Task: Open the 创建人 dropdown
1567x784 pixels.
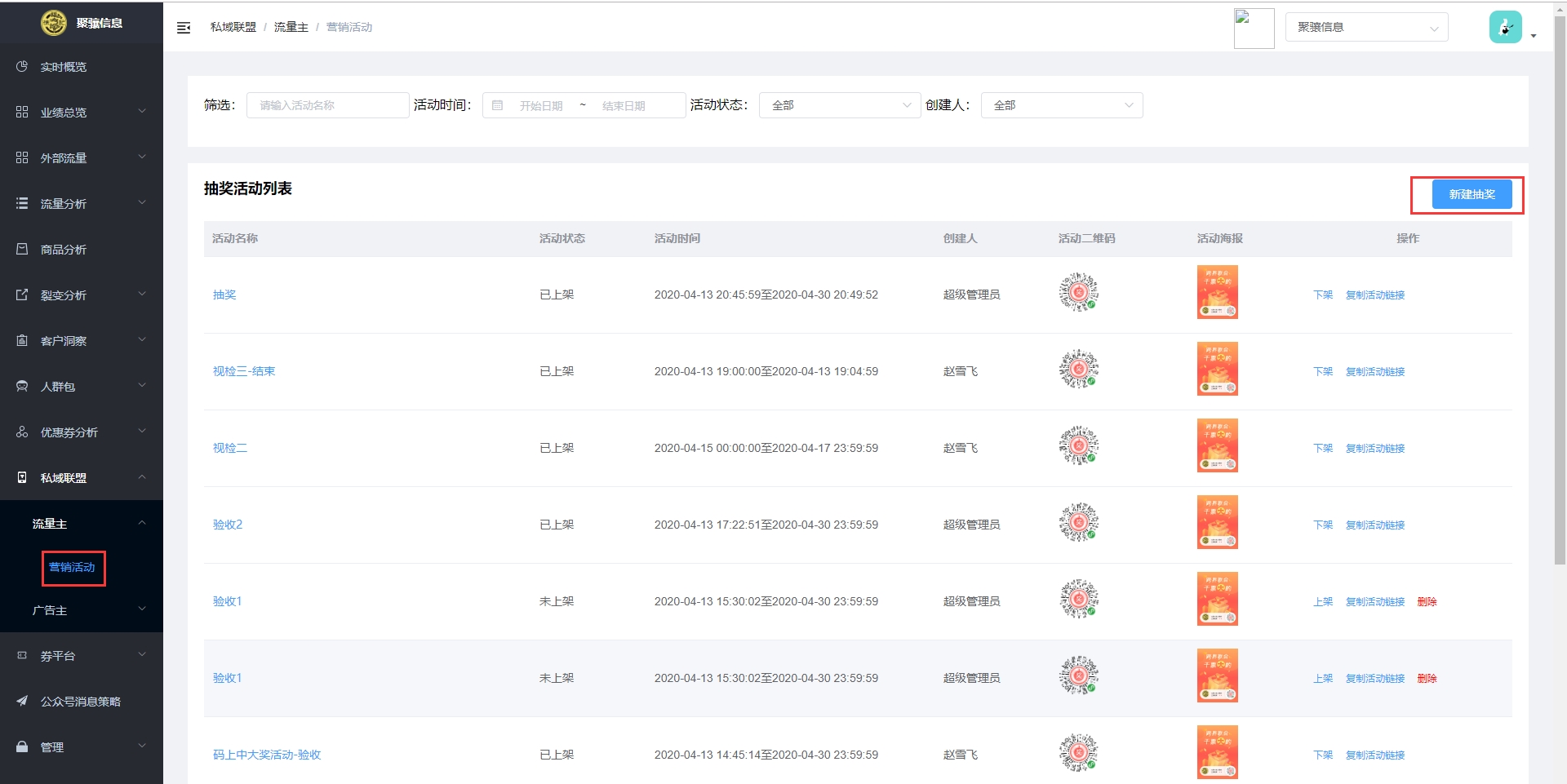Action: click(1061, 105)
